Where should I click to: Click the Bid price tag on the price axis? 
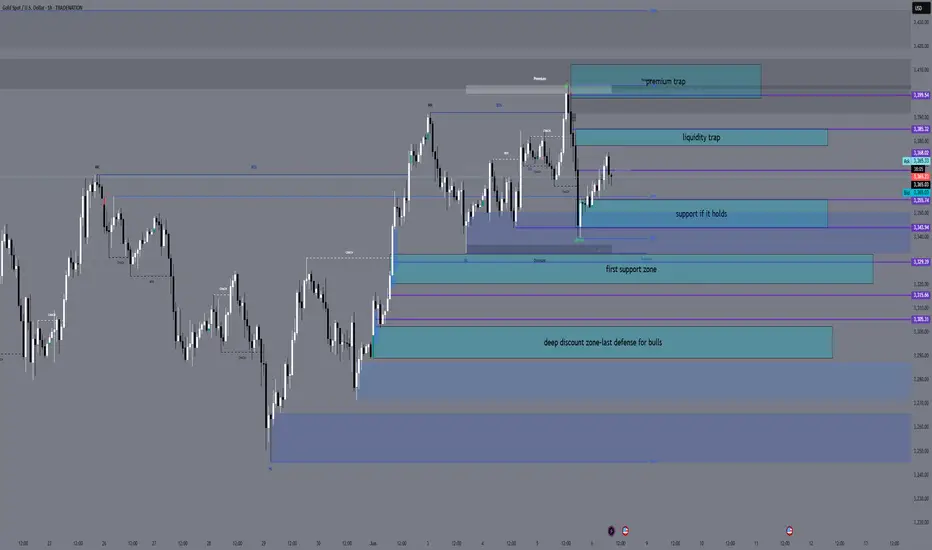tap(916, 193)
